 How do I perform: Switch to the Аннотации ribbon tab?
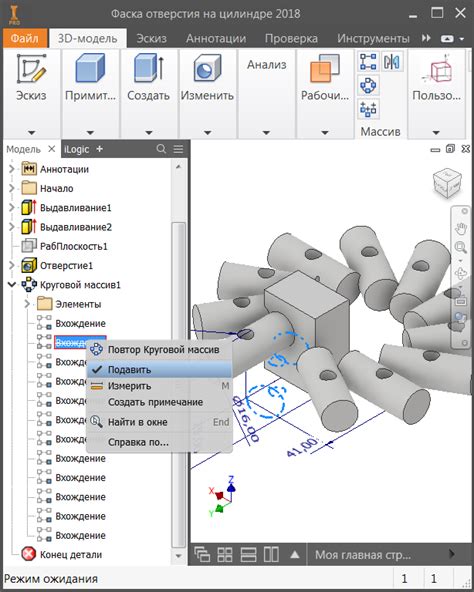[216, 39]
